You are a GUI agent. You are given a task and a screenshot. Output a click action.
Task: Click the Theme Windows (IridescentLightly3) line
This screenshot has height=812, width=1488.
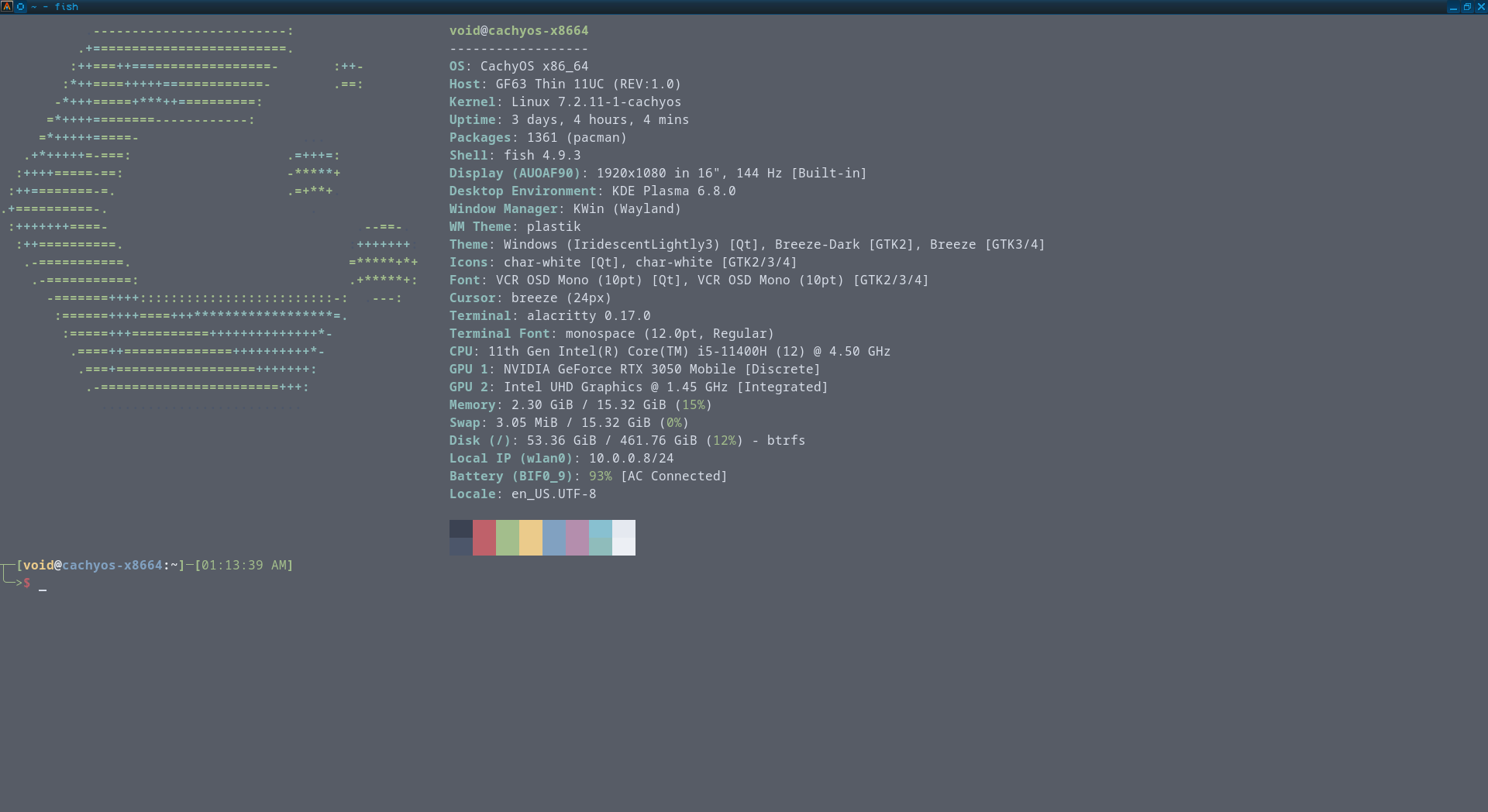[747, 245]
